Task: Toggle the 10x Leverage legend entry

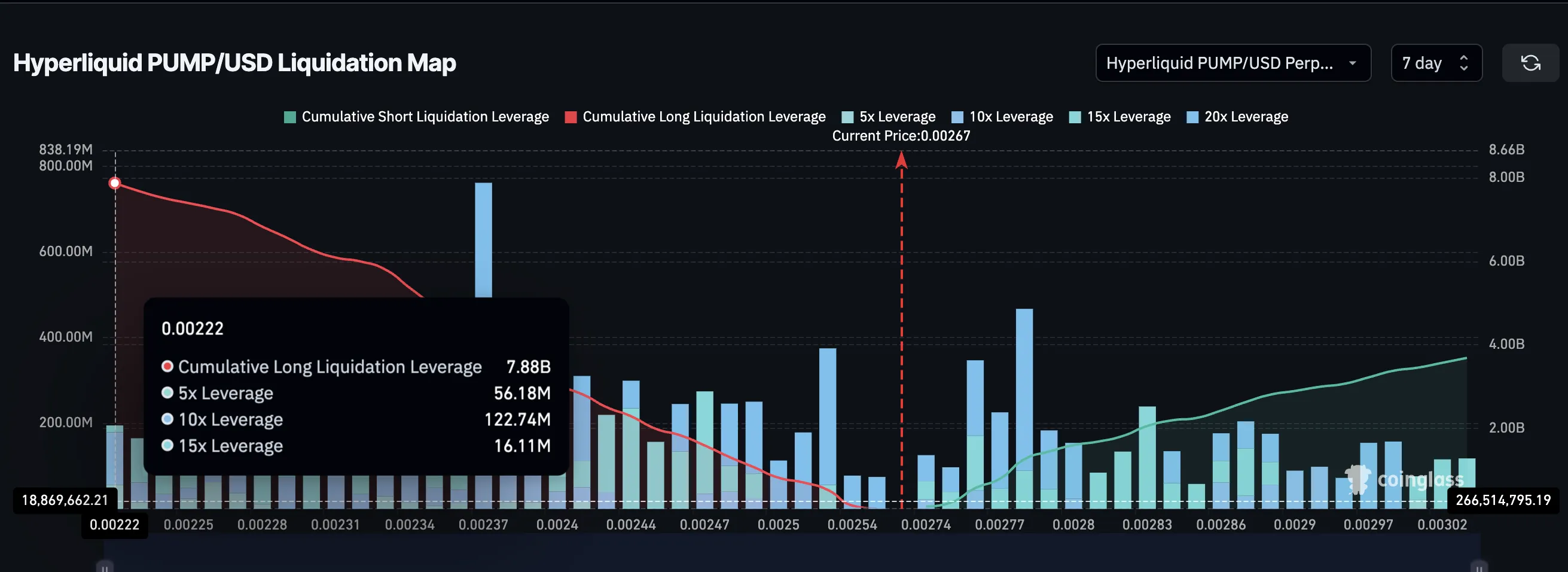Action: [1001, 115]
